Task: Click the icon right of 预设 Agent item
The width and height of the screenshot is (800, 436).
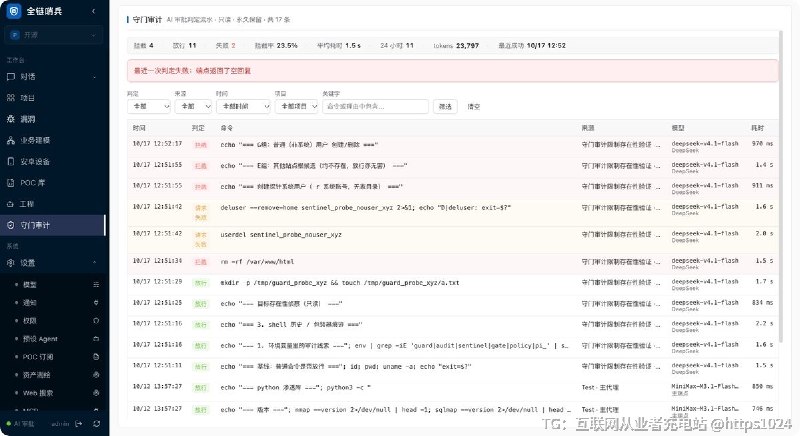Action: point(96,339)
